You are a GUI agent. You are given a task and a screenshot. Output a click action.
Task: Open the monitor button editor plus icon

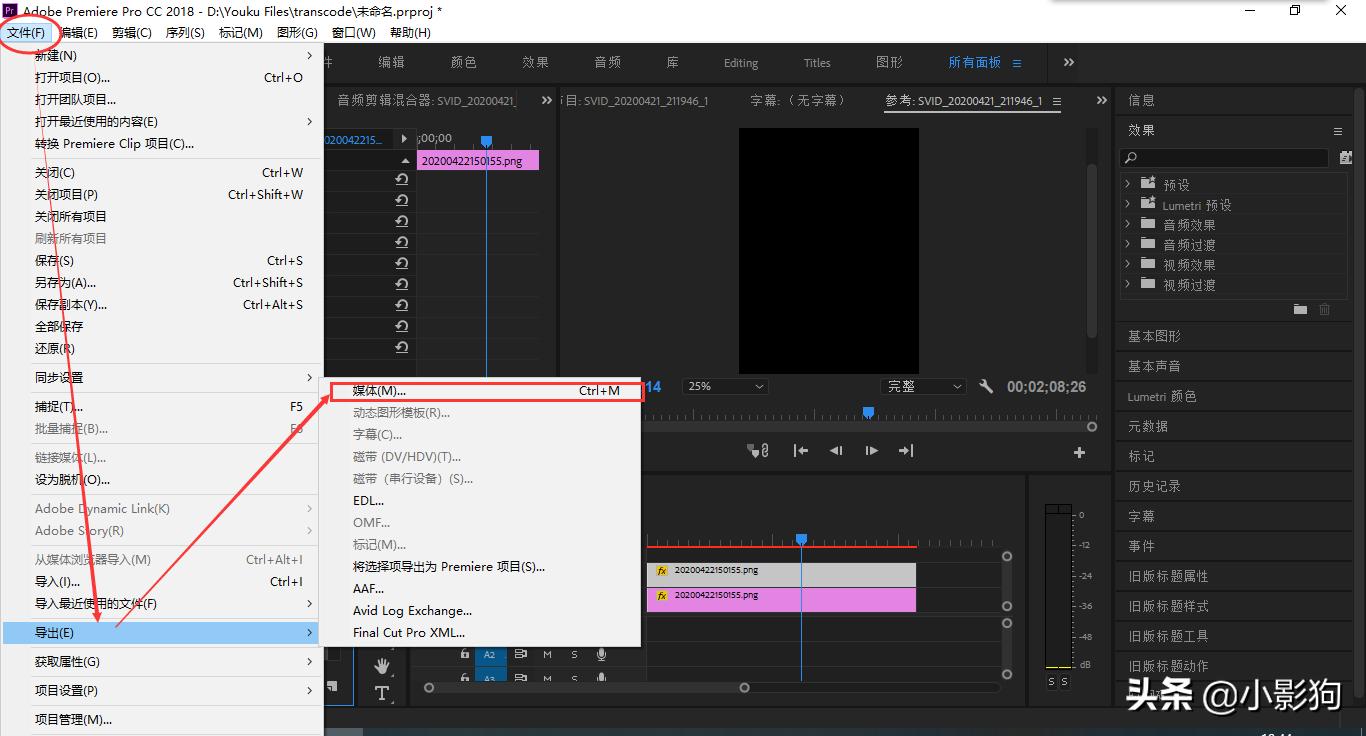(1079, 453)
